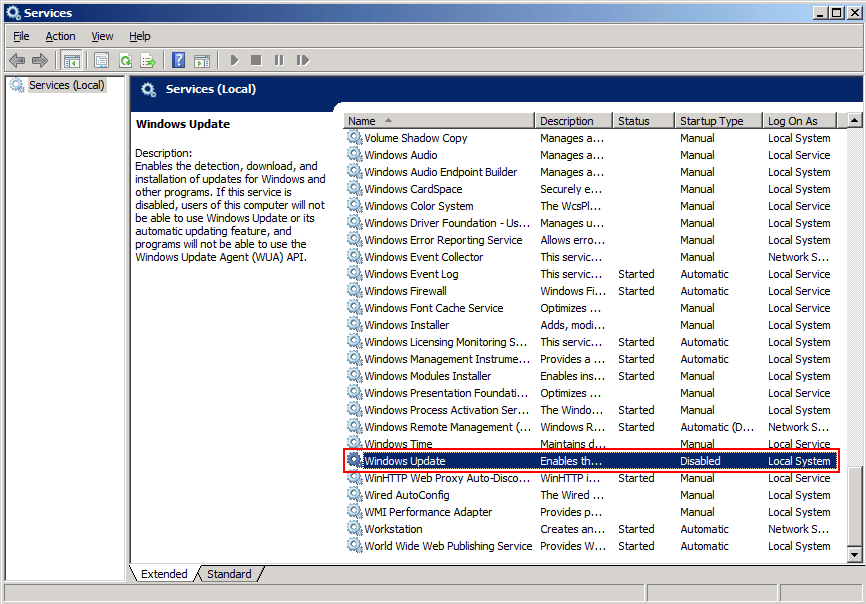The image size is (866, 604).
Task: Select the Windows Event Log service name
Action: pos(411,274)
